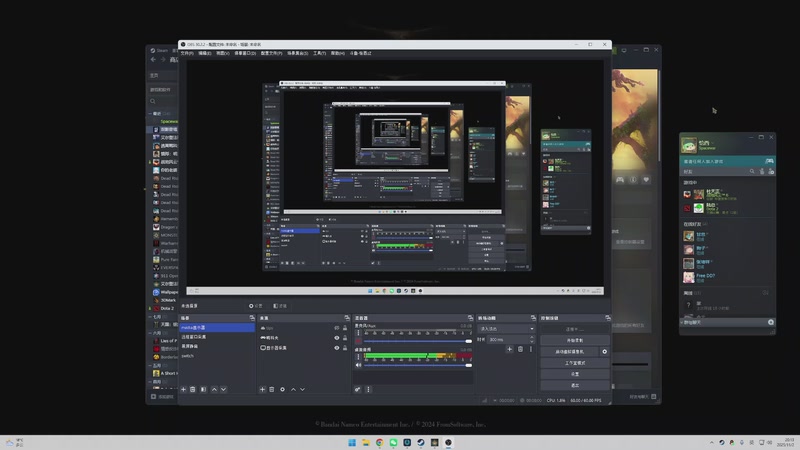Click favorite heart icon in Steam game page
Image resolution: width=800 pixels, height=450 pixels.
click(x=646, y=180)
